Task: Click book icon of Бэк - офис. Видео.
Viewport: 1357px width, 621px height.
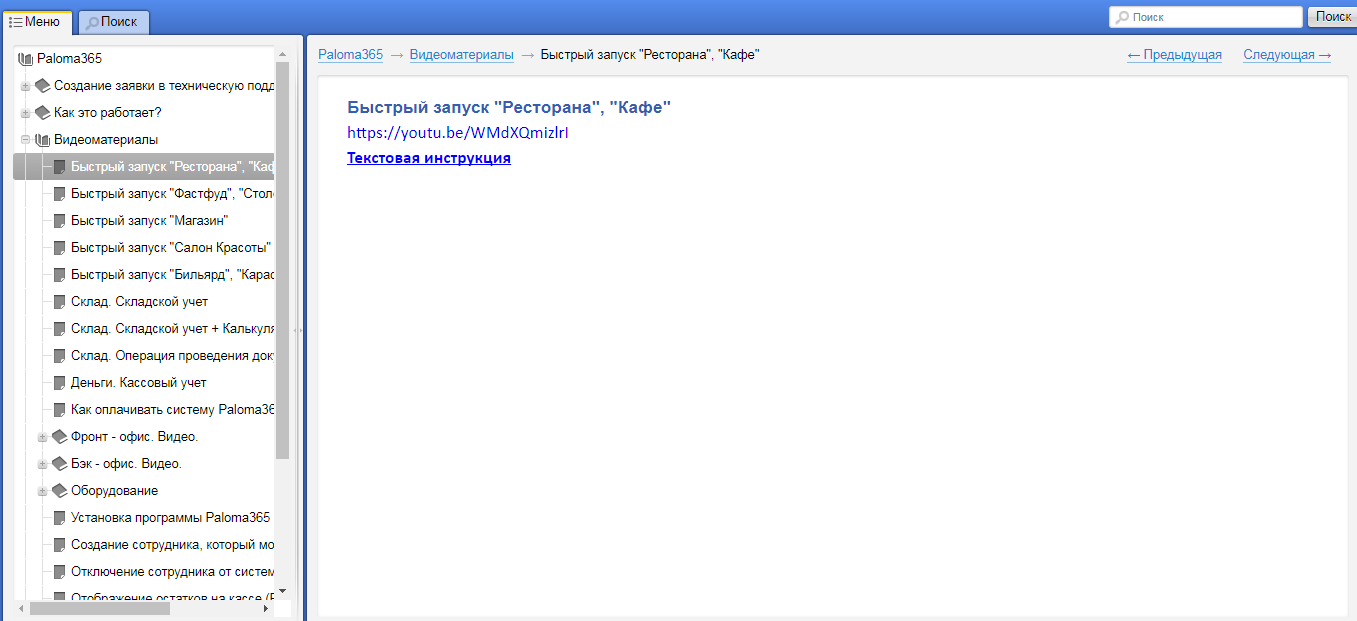Action: pyautogui.click(x=59, y=464)
